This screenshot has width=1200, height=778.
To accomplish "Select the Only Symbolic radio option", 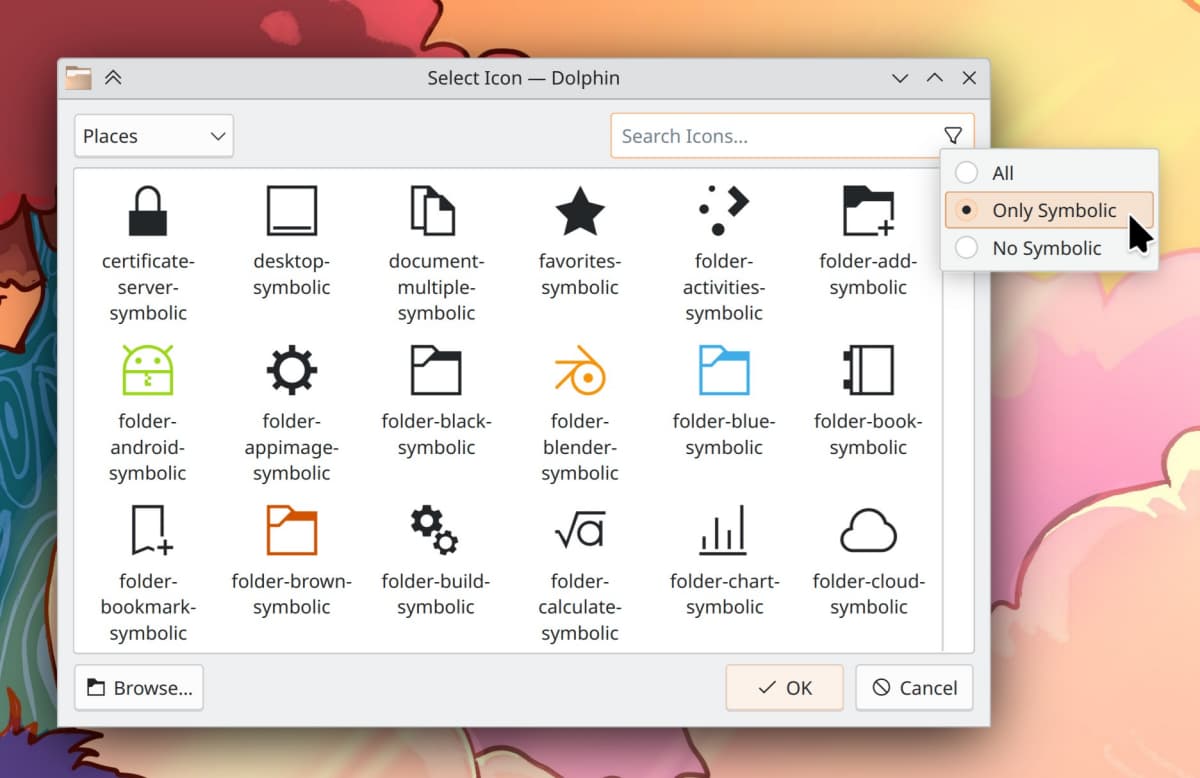I will (x=1048, y=211).
